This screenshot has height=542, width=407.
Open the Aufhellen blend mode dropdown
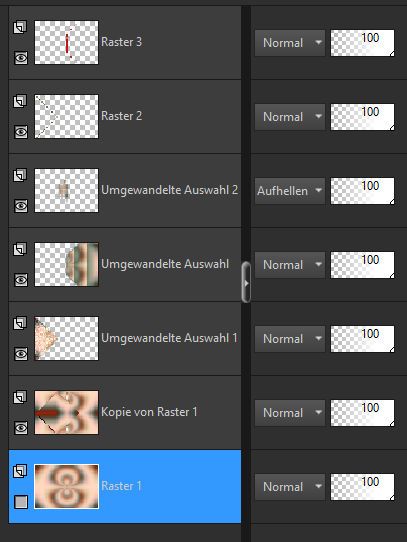click(290, 191)
